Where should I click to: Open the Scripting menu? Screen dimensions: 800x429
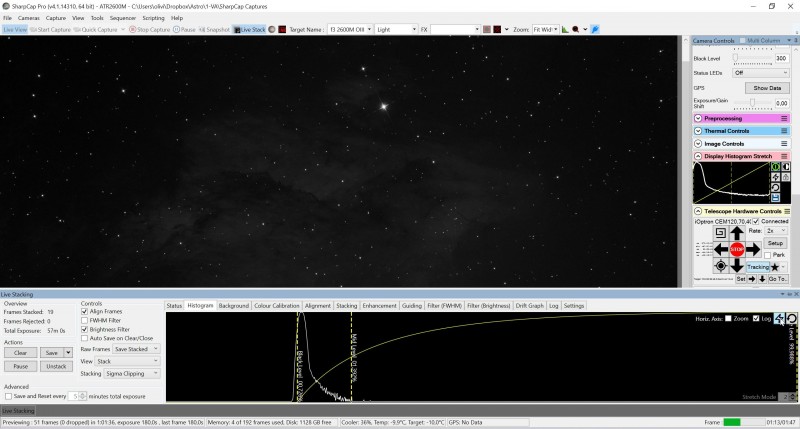coord(153,18)
